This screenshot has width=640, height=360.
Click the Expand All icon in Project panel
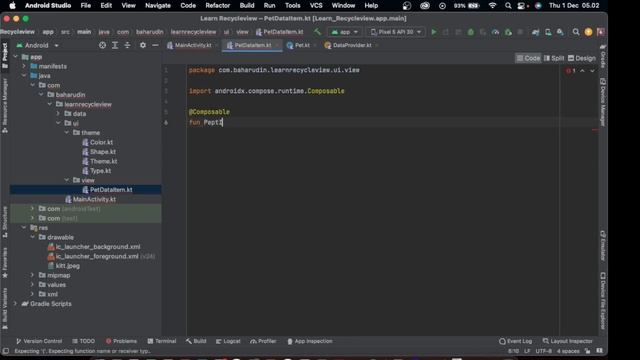tap(115, 45)
